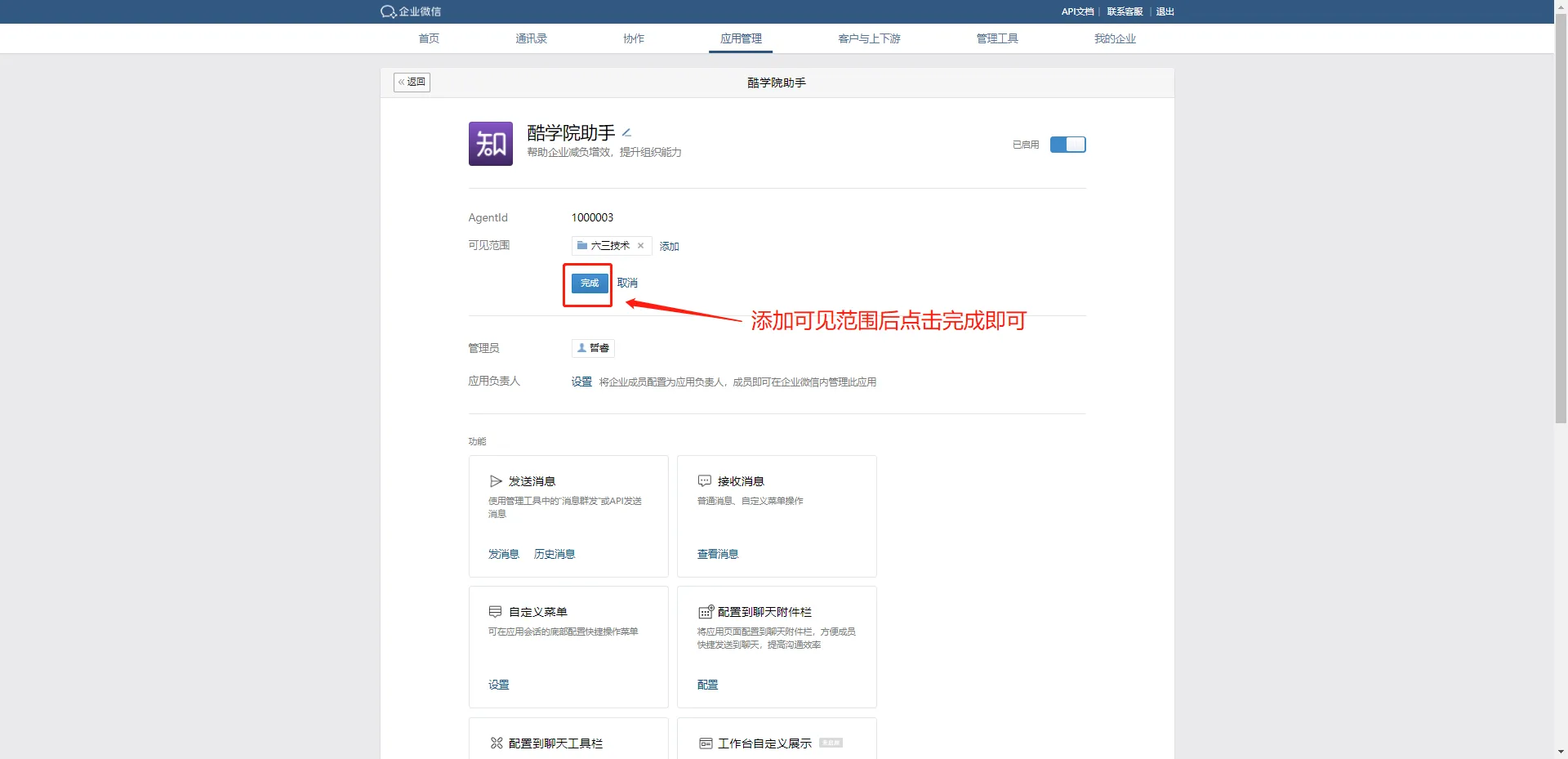The height and width of the screenshot is (759, 1568).
Task: Log out using the 退出 link
Action: (x=1165, y=11)
